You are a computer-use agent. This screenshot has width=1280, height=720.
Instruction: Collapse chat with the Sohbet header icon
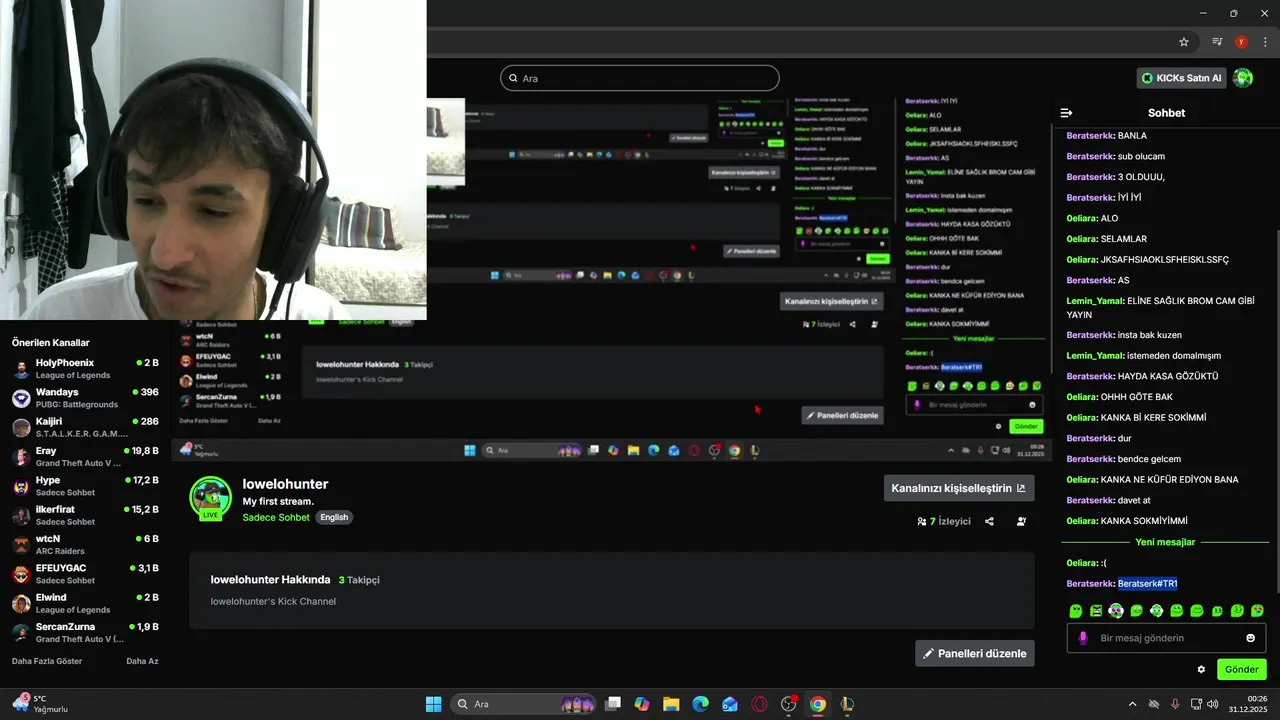[x=1066, y=113]
